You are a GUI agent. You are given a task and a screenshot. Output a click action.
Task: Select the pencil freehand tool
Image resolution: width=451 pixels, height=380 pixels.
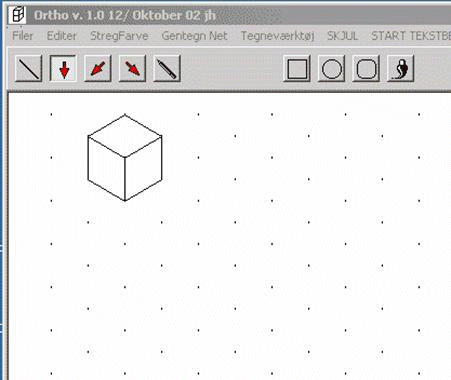[x=167, y=69]
